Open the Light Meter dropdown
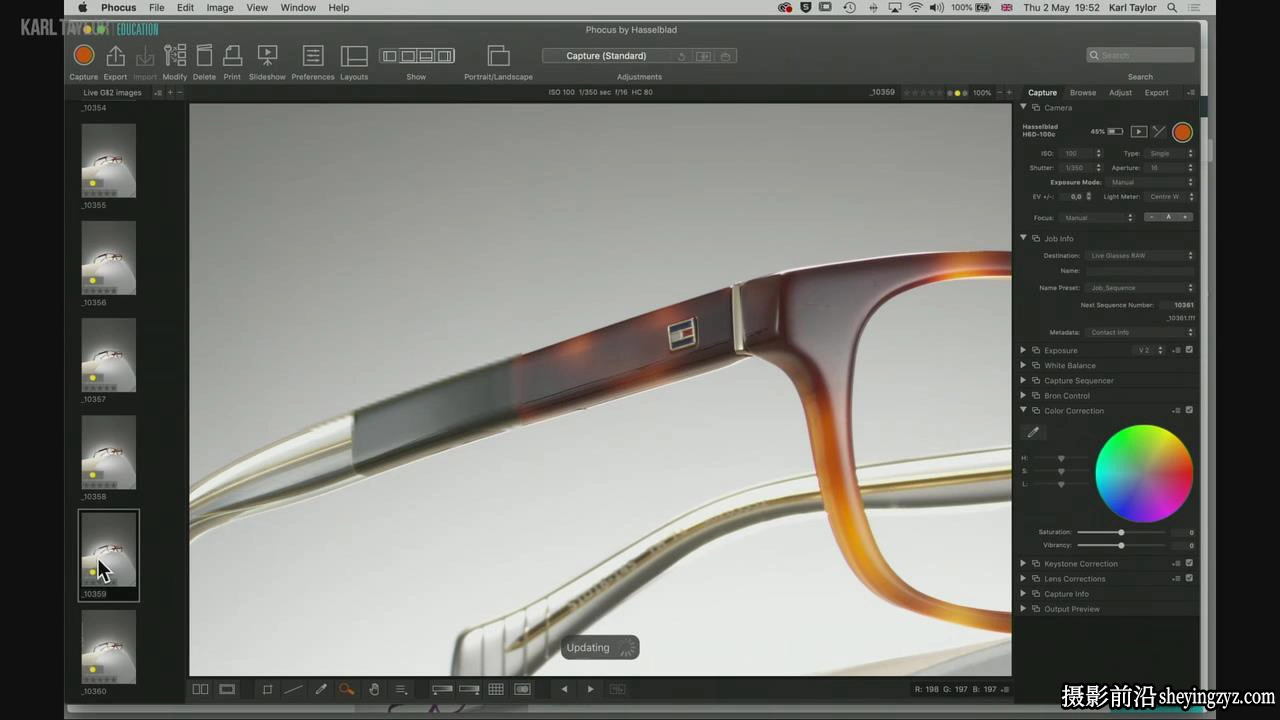The height and width of the screenshot is (720, 1280). click(x=1169, y=197)
